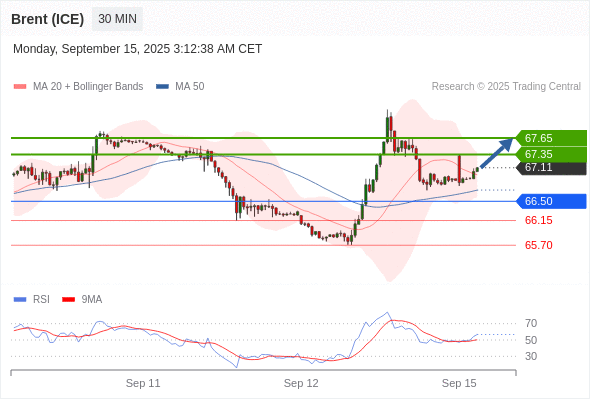Click the 66.15 support level label

(x=539, y=221)
